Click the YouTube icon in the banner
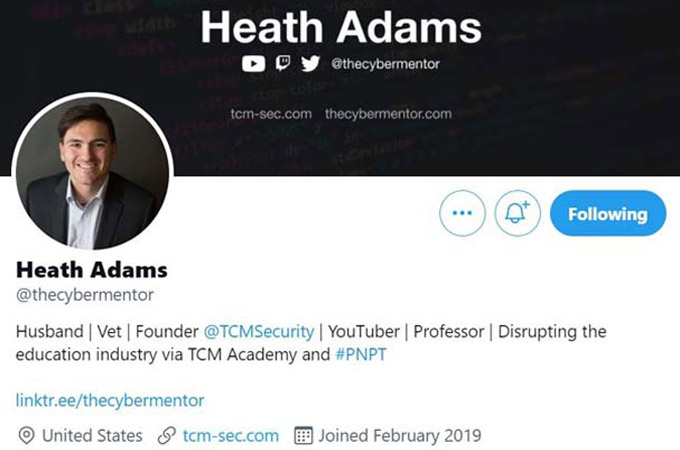This screenshot has height=450, width=680. point(253,64)
